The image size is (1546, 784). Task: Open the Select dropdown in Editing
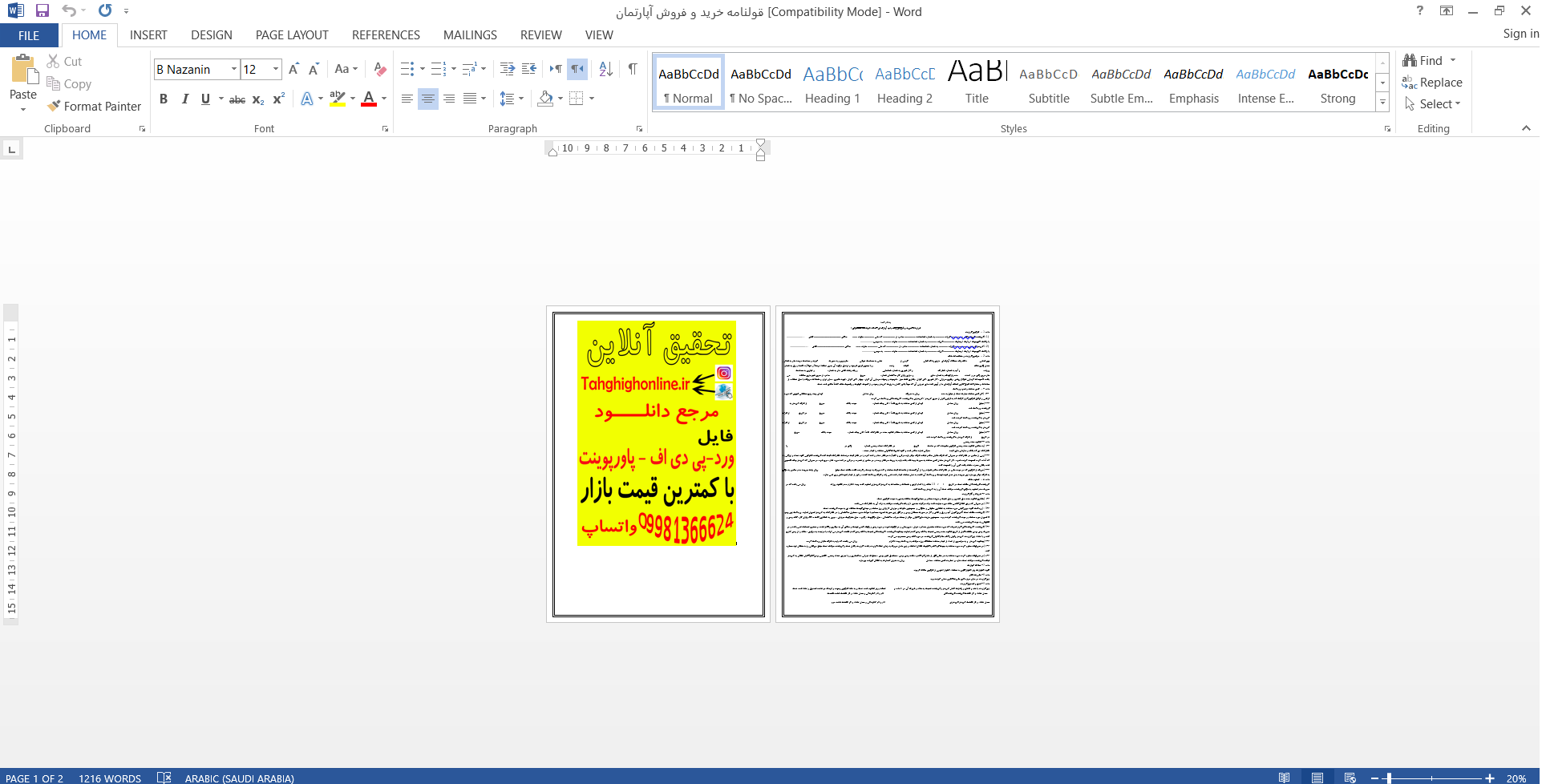(1432, 104)
